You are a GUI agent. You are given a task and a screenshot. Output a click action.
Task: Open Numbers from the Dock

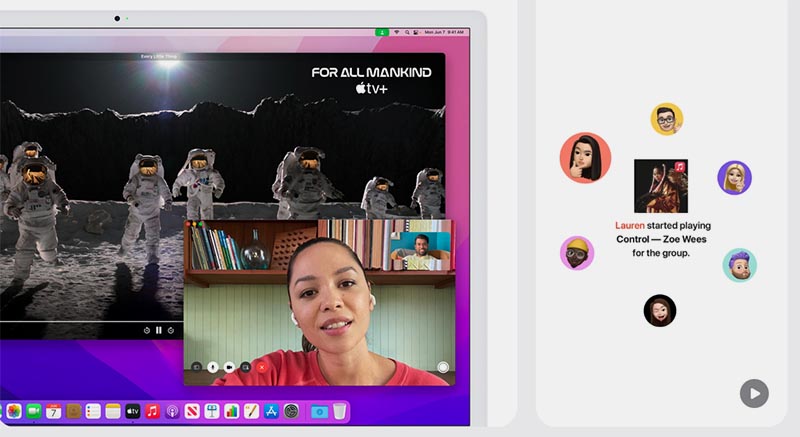coord(232,411)
